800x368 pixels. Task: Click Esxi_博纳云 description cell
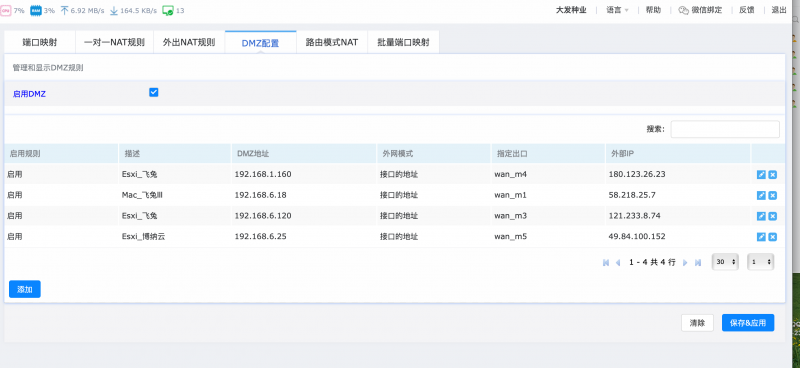click(143, 237)
